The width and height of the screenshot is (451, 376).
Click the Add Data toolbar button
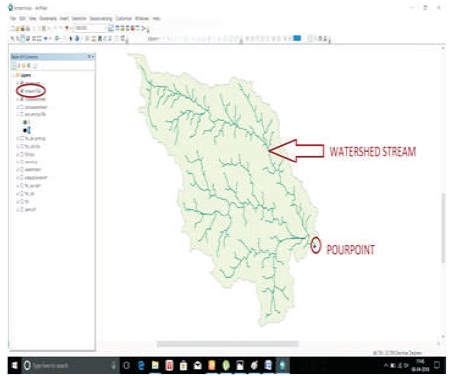(x=67, y=28)
